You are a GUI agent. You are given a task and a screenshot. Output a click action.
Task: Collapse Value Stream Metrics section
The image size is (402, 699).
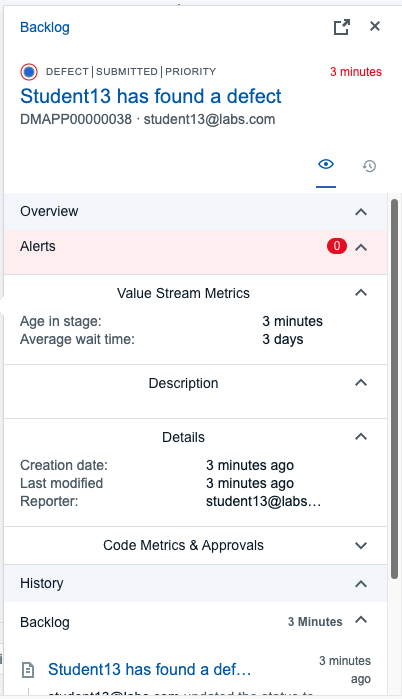click(x=361, y=293)
